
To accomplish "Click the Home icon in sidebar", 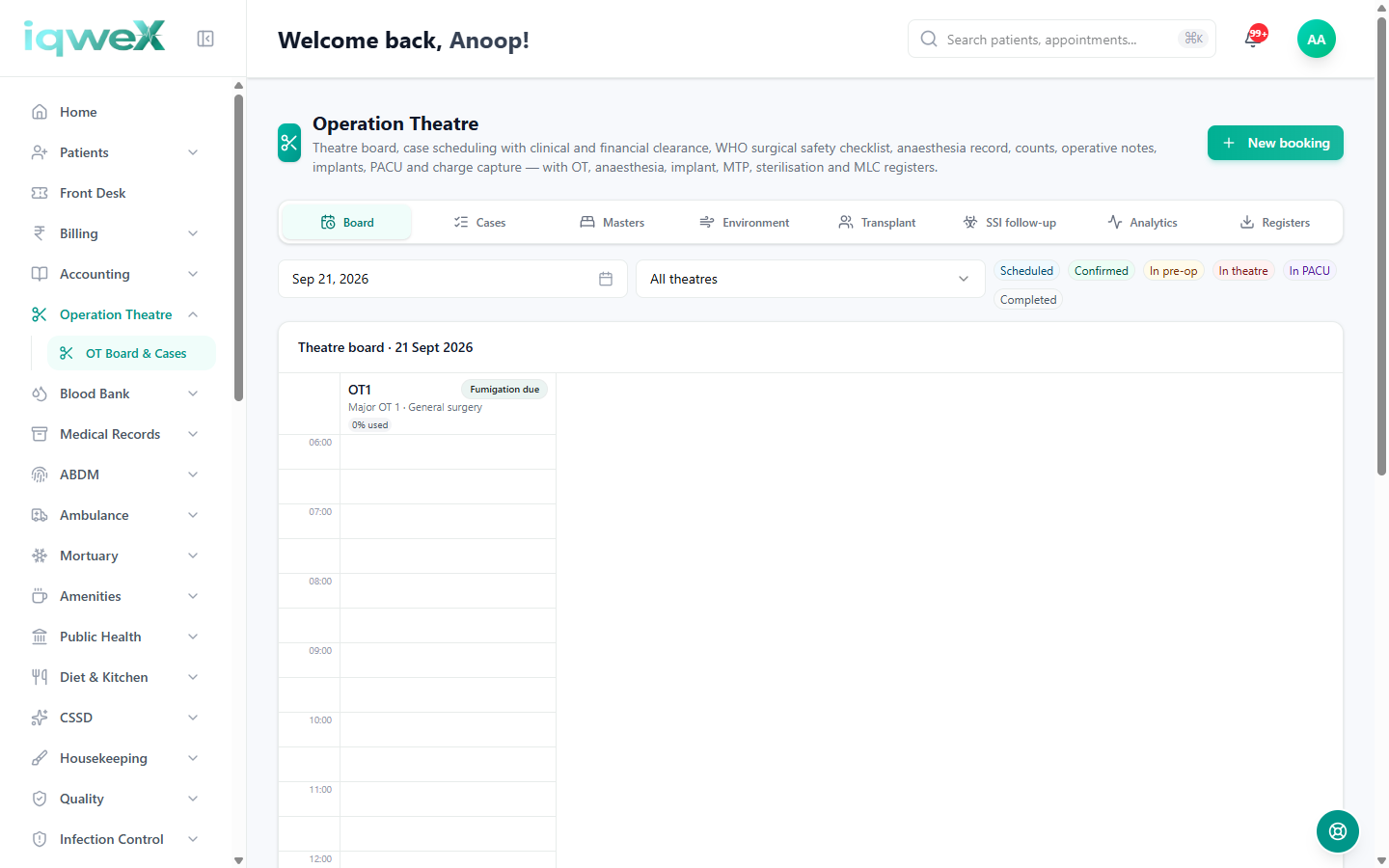I will (40, 112).
